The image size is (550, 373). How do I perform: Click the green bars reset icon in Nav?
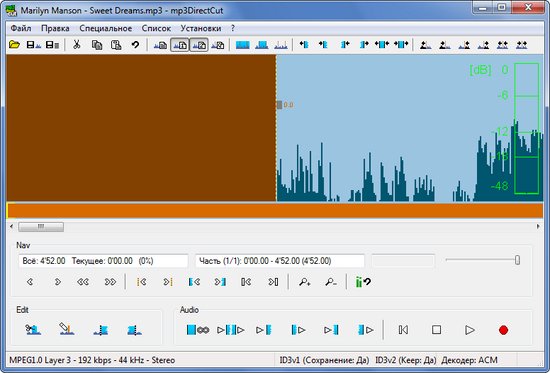pos(363,282)
